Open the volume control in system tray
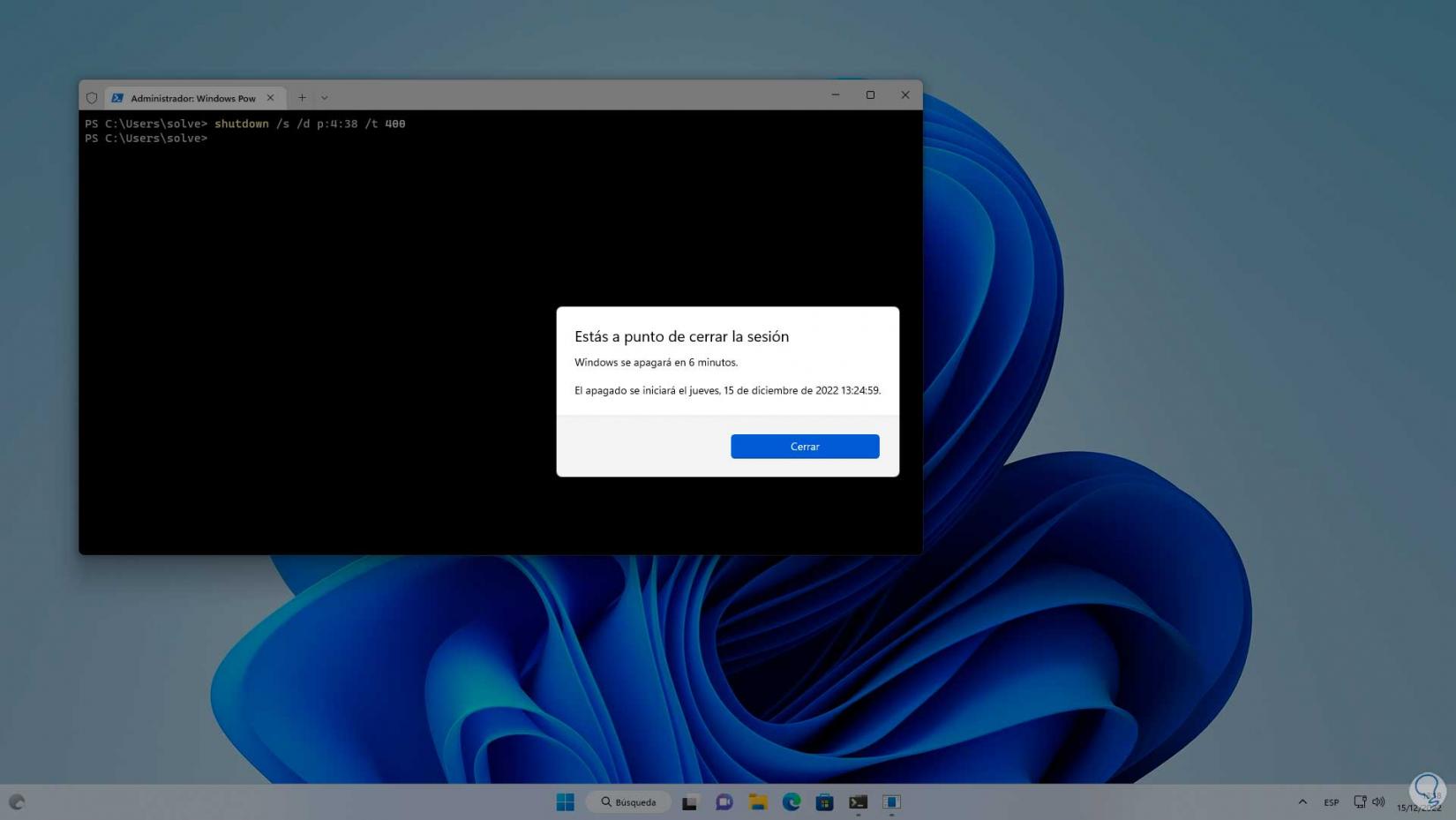 point(1378,801)
